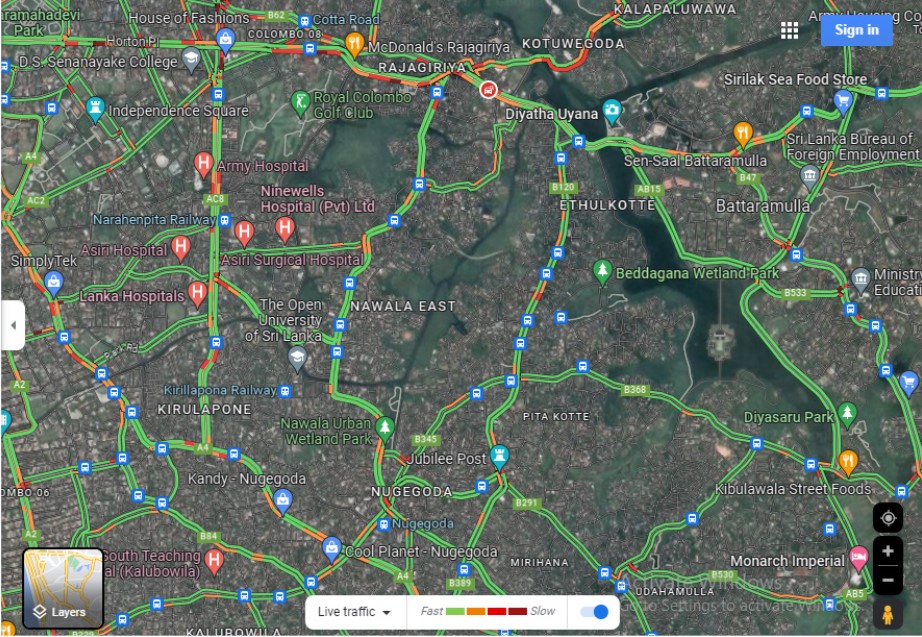Screen dimensions: 922x637
Task: Click the zoom in plus button
Action: click(x=888, y=551)
